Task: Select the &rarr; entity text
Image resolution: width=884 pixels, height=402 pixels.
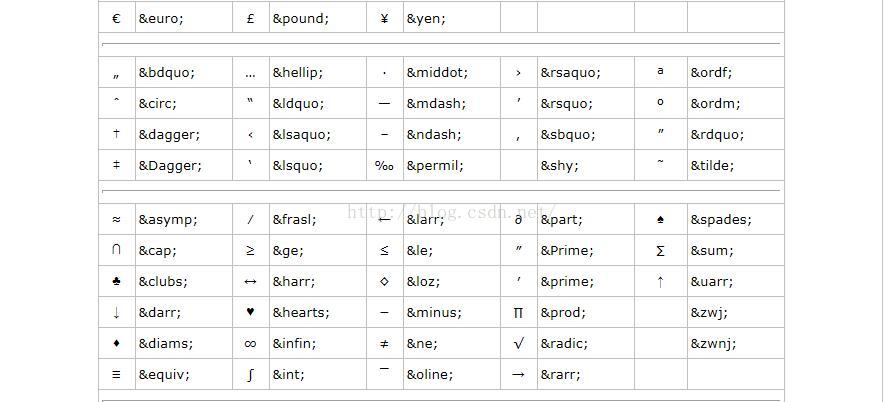Action: [x=560, y=374]
